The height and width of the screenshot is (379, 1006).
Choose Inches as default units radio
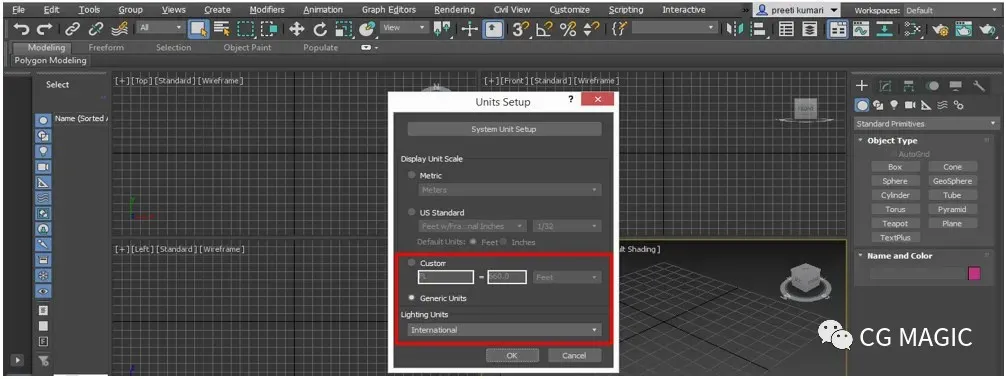click(x=503, y=242)
